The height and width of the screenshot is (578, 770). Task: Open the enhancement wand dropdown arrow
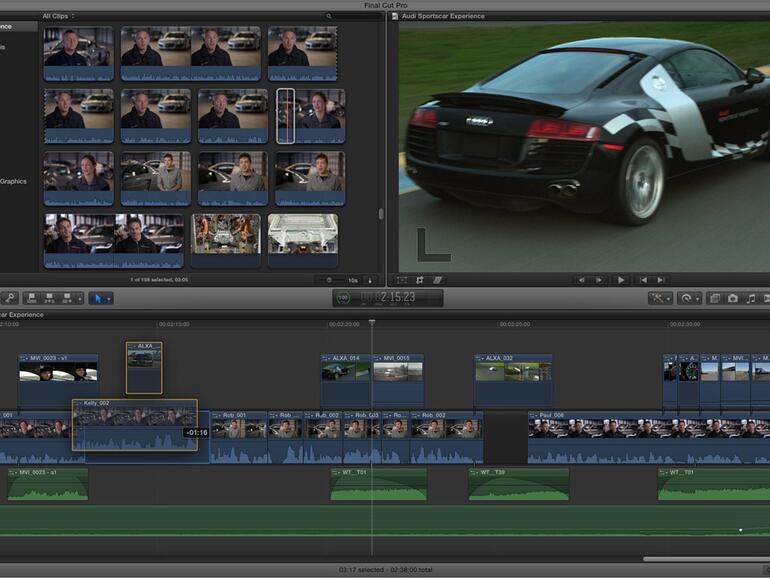coord(667,298)
